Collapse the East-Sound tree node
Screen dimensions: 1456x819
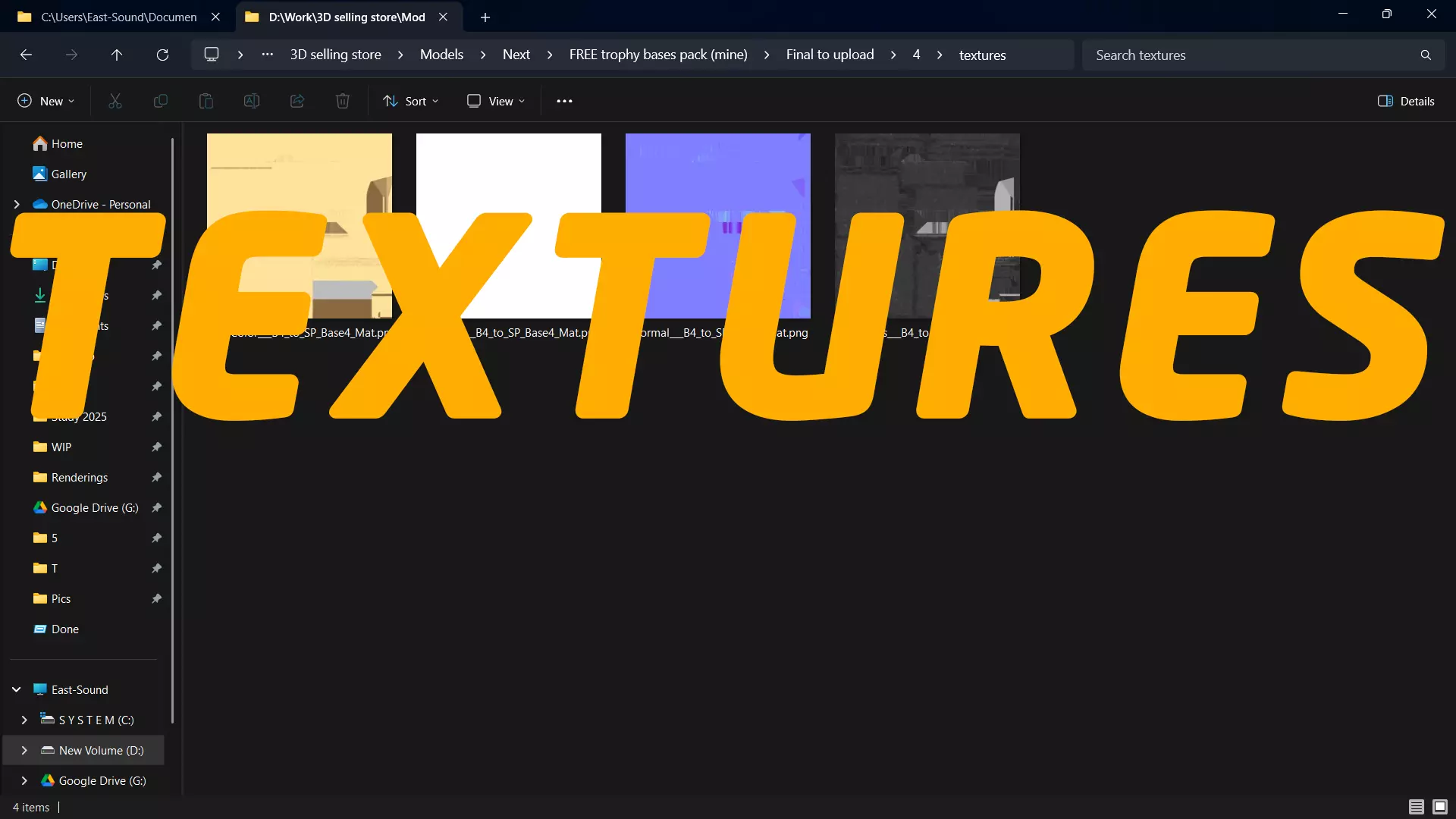click(x=16, y=689)
